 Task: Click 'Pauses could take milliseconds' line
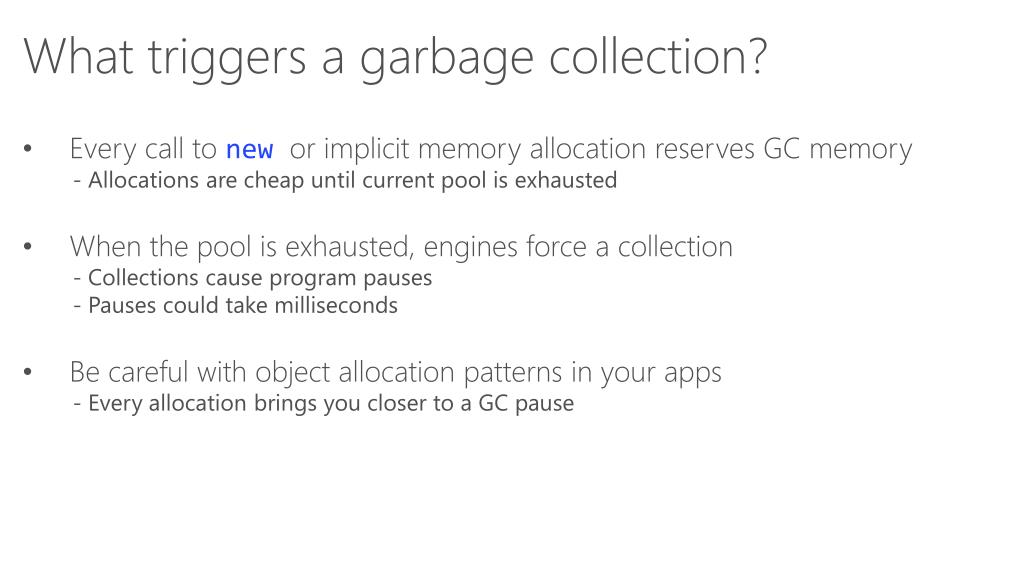click(236, 305)
